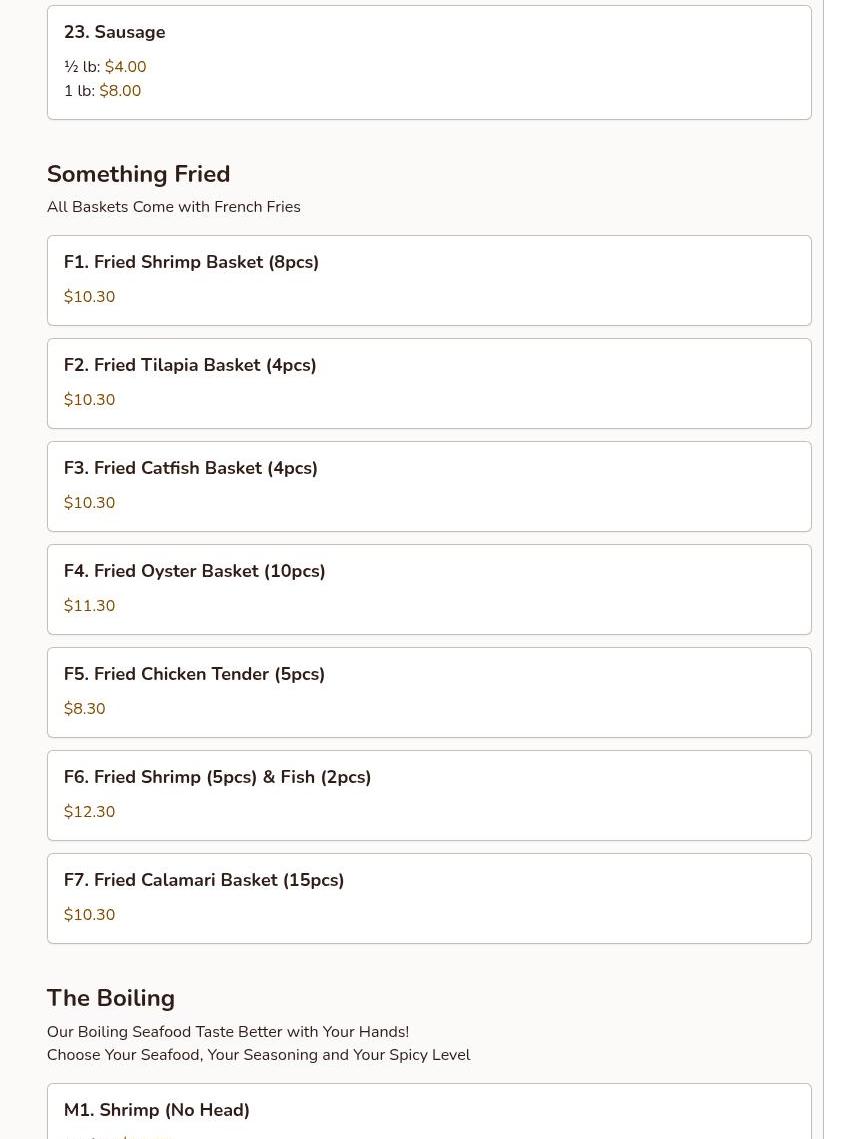
Task: Choose F2. Fried Tilapia Basket (4pcs)
Action: click(x=190, y=365)
